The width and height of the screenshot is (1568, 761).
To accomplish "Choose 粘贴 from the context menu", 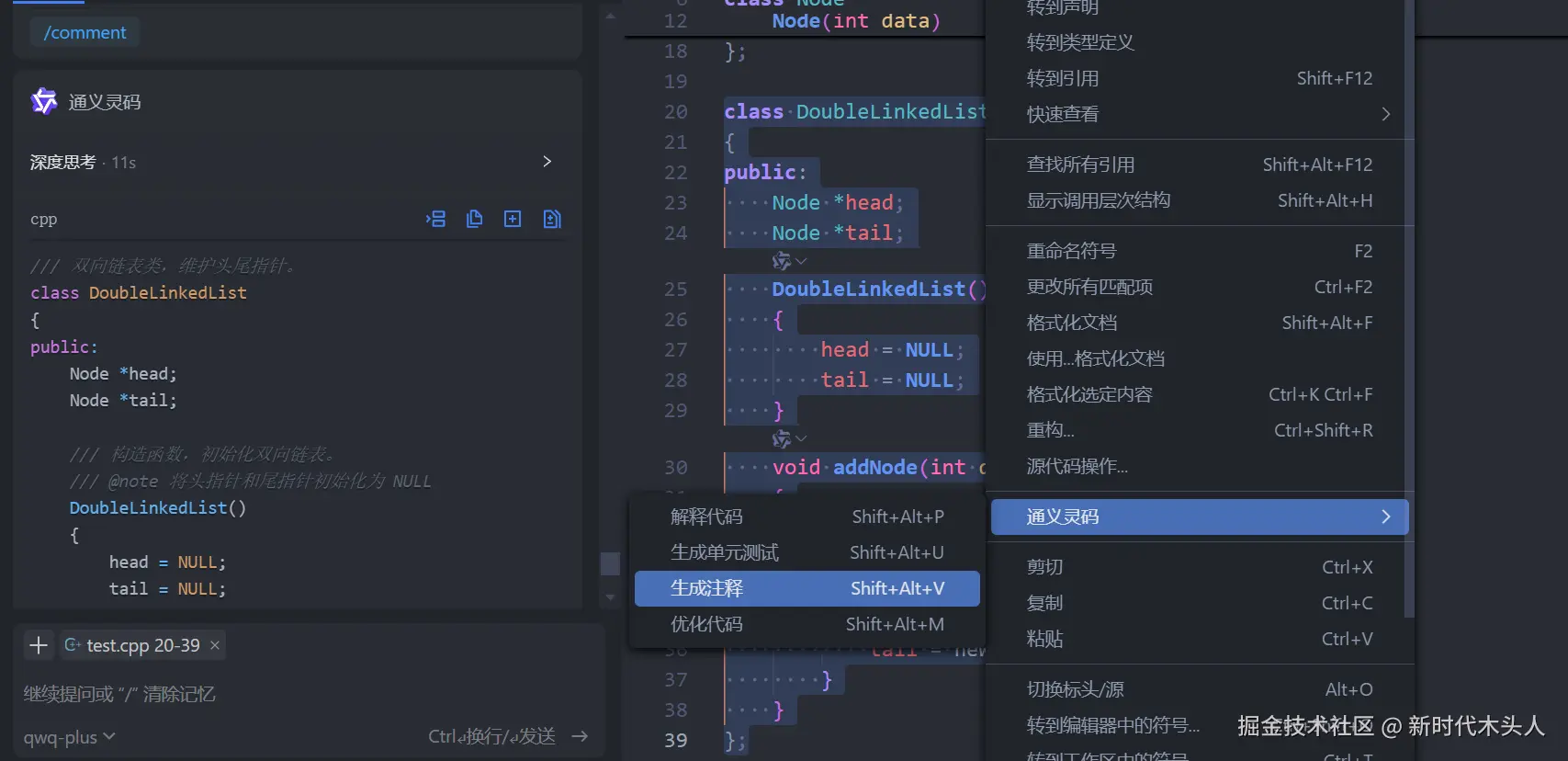I will tap(1200, 639).
